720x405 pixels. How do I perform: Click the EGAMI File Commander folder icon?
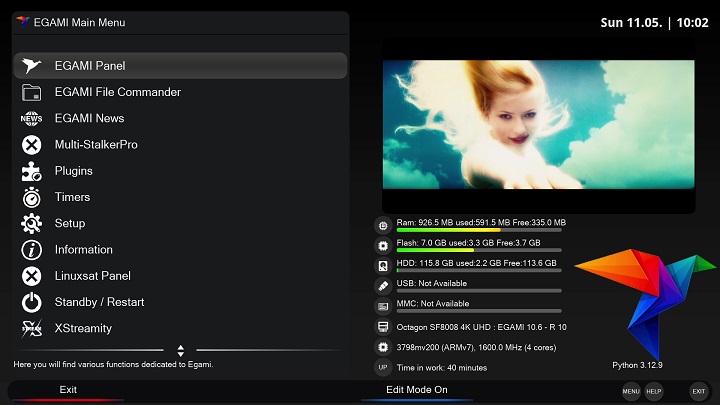pyautogui.click(x=31, y=92)
